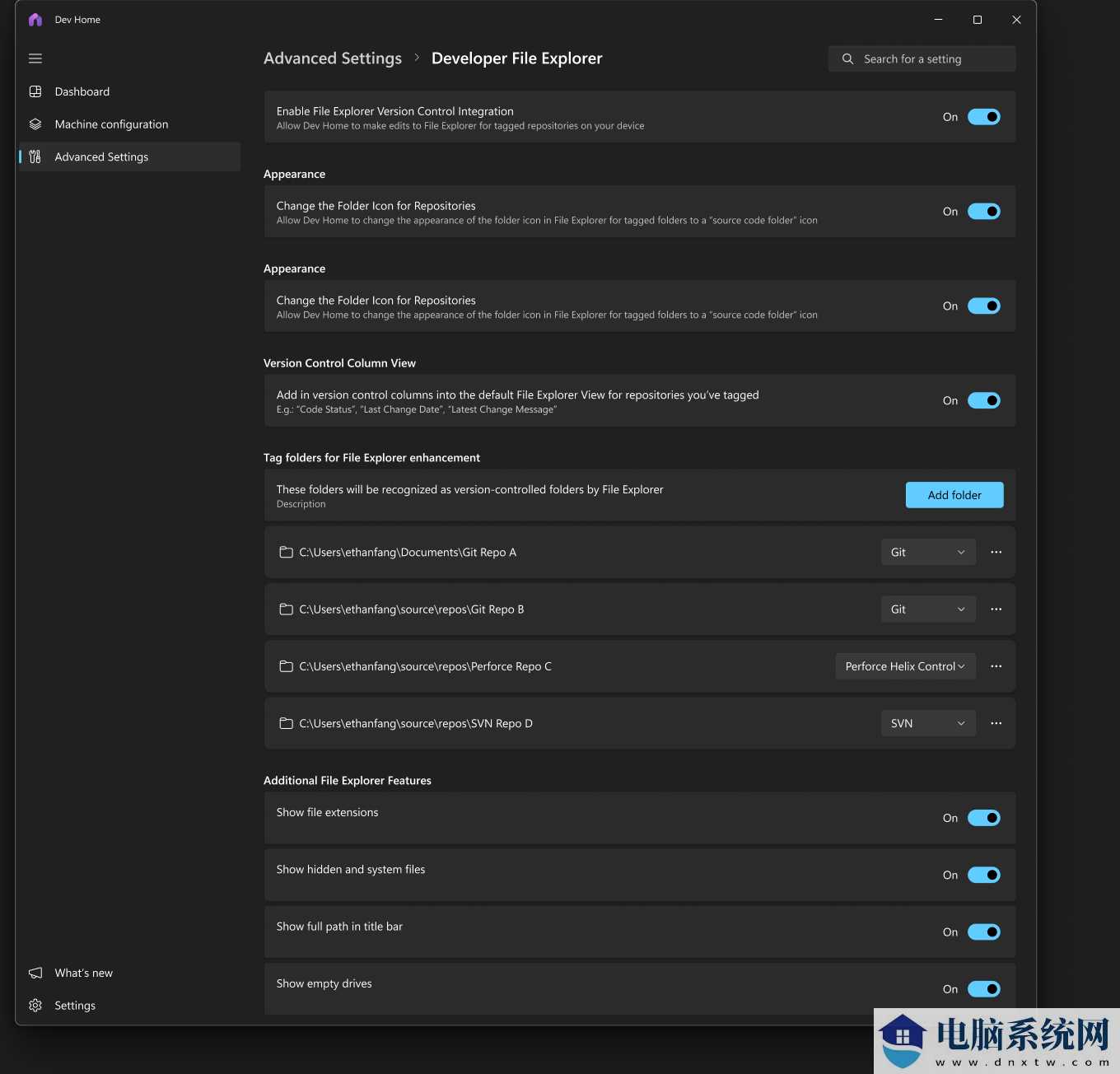Open SVN provider dropdown for Repo D
The image size is (1120, 1074).
[x=928, y=723]
